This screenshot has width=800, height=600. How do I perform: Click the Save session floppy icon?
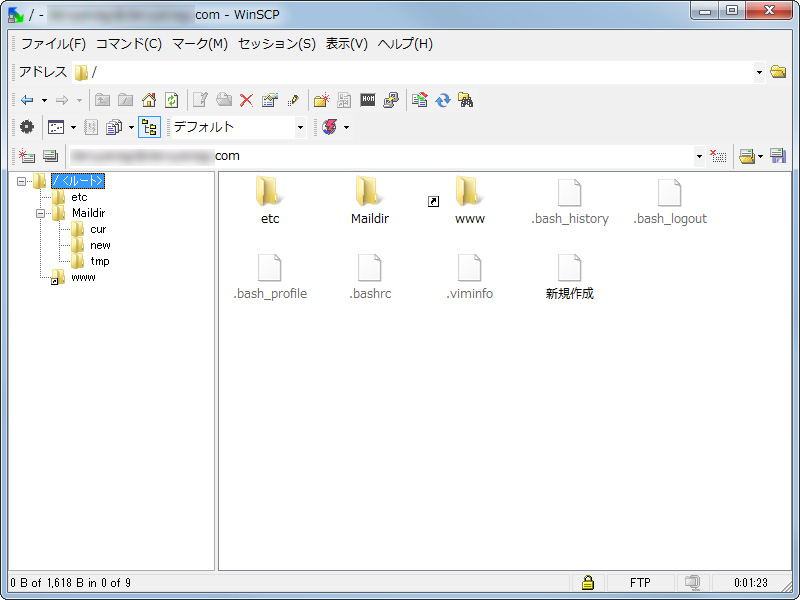click(778, 156)
